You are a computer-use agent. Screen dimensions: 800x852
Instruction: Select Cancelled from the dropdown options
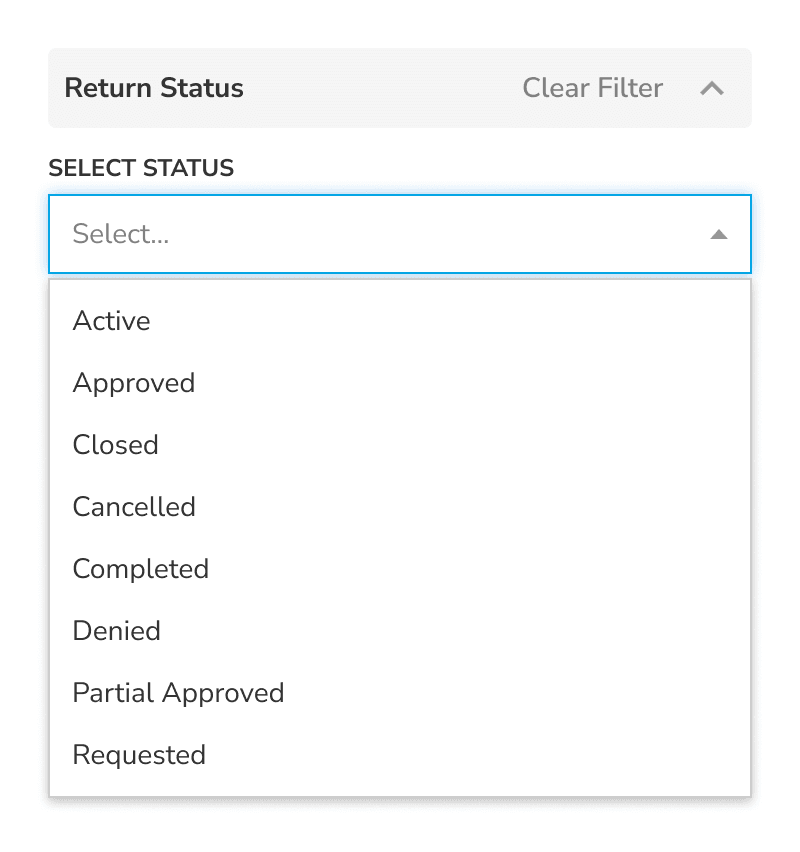tap(134, 507)
